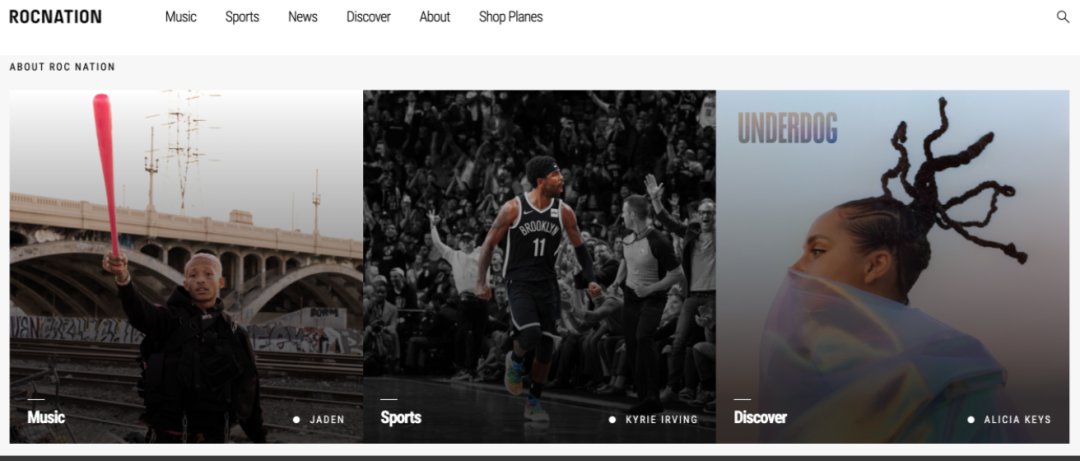Viewport: 1080px width, 461px height.
Task: Go to the ROCNATION home logo
Action: tap(55, 17)
